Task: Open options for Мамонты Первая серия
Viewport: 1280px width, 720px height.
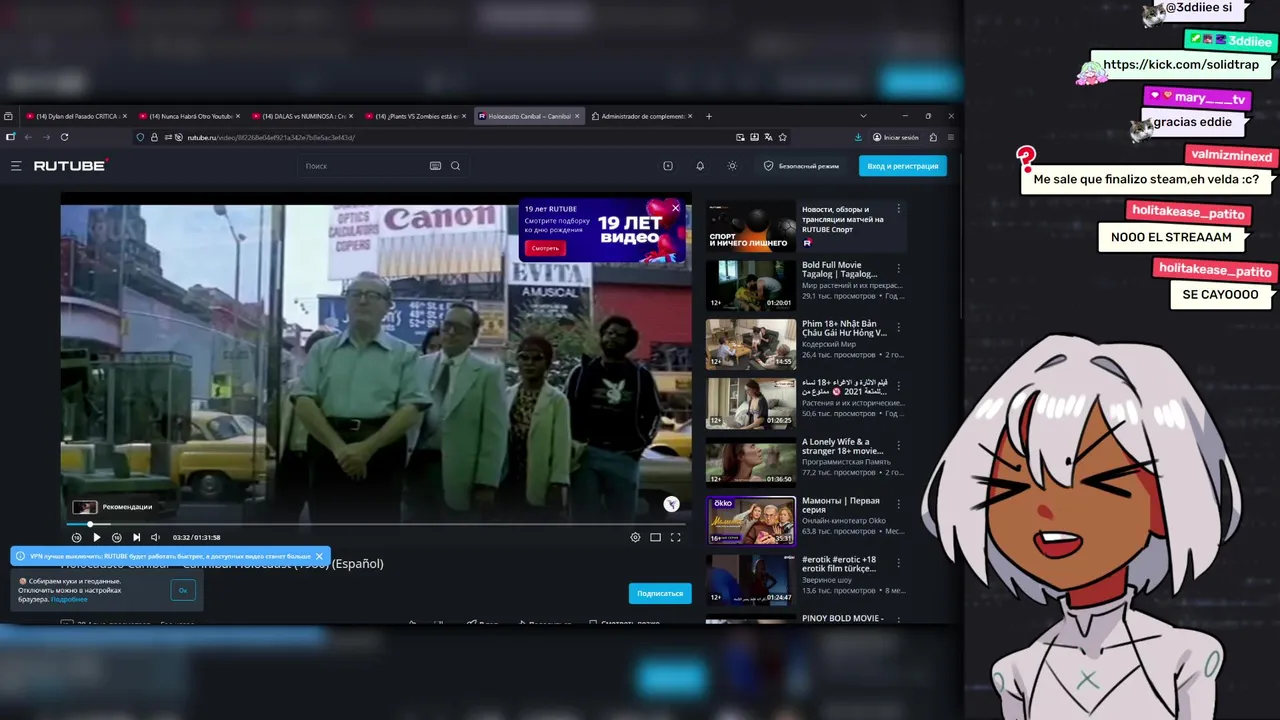Action: 898,504
